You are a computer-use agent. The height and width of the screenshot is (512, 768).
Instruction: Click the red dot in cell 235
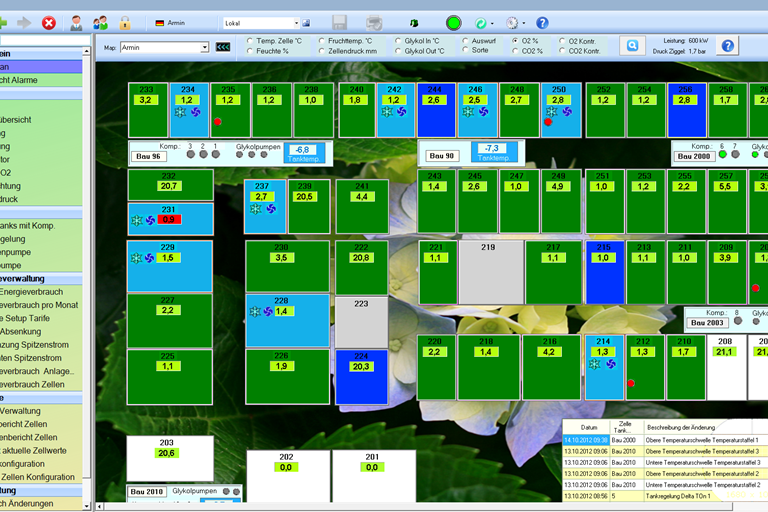click(x=217, y=122)
